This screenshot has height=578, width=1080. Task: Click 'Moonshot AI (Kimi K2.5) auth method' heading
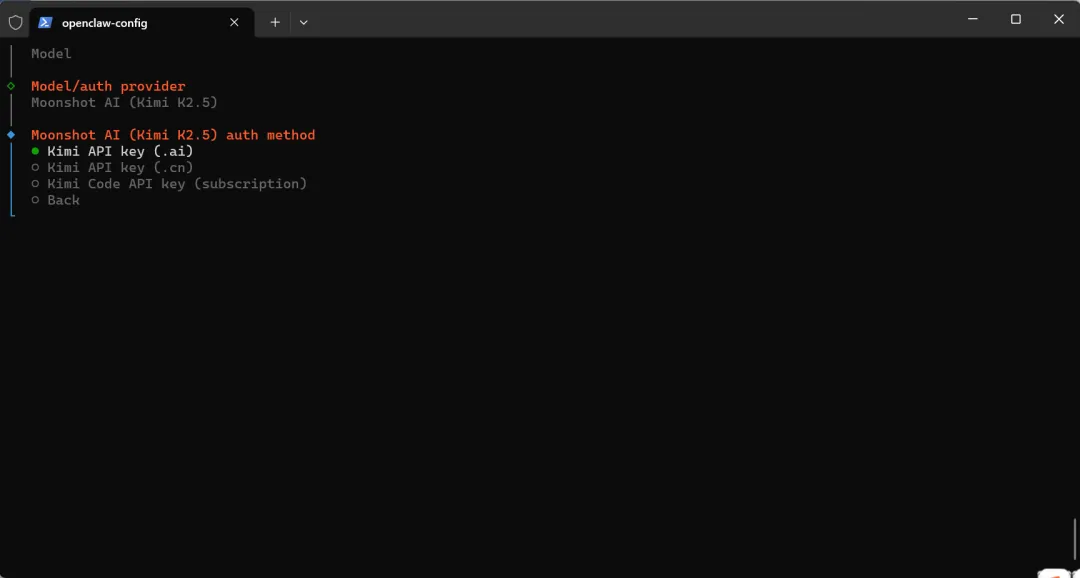(173, 135)
